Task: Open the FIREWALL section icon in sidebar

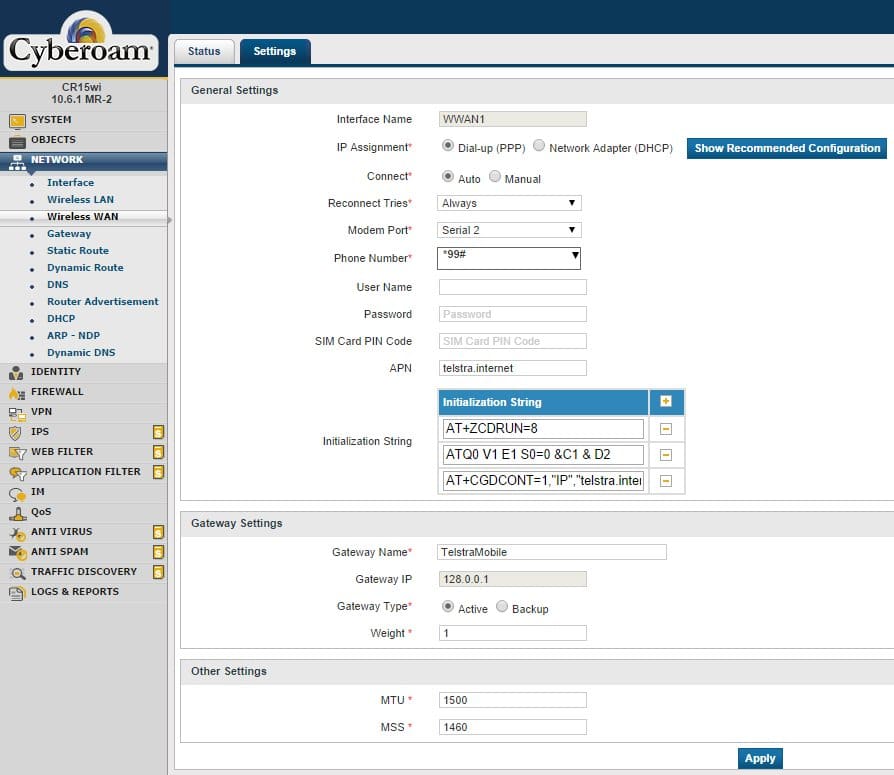Action: click(x=16, y=392)
